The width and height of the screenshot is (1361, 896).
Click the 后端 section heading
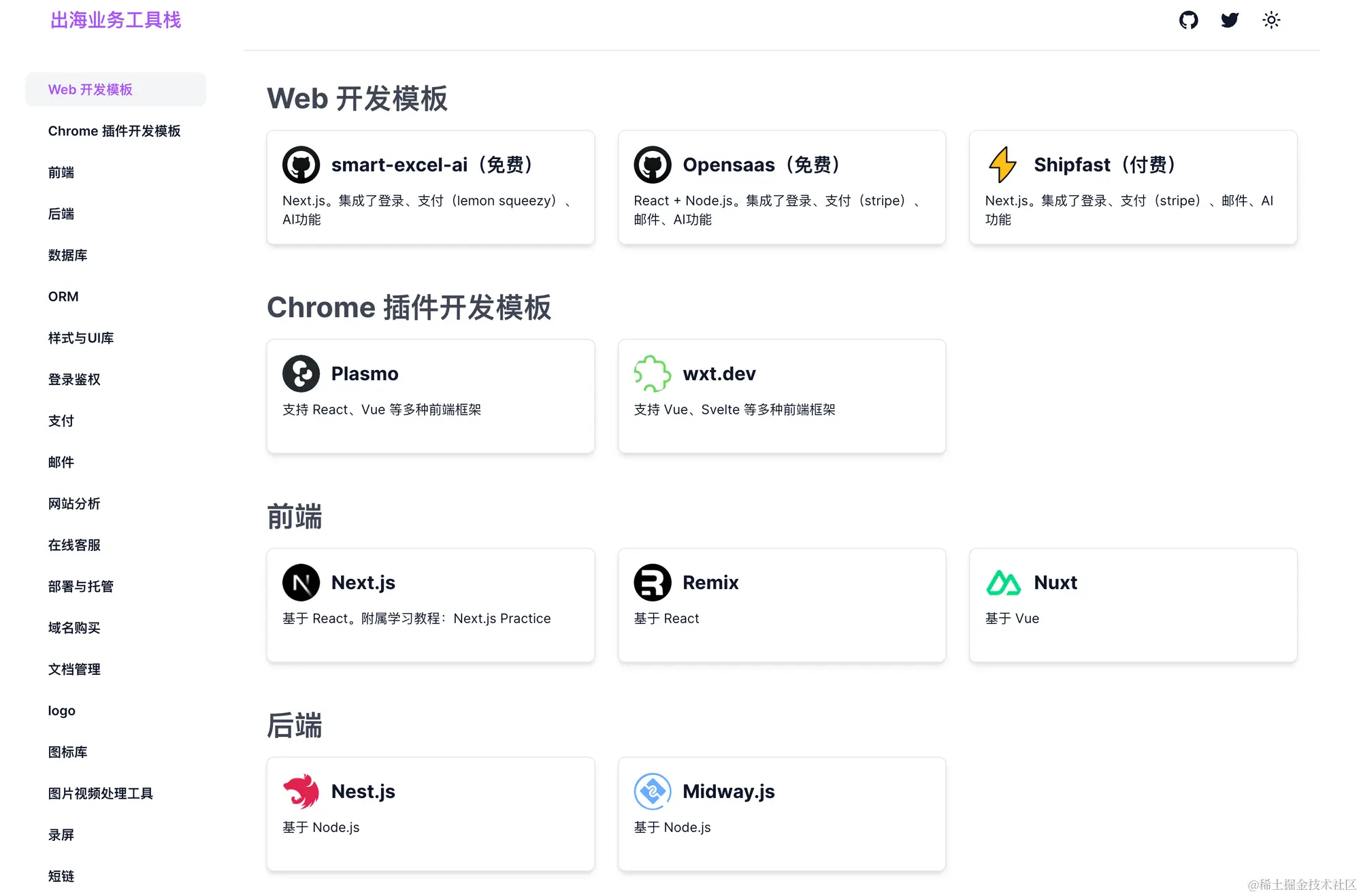tap(294, 725)
